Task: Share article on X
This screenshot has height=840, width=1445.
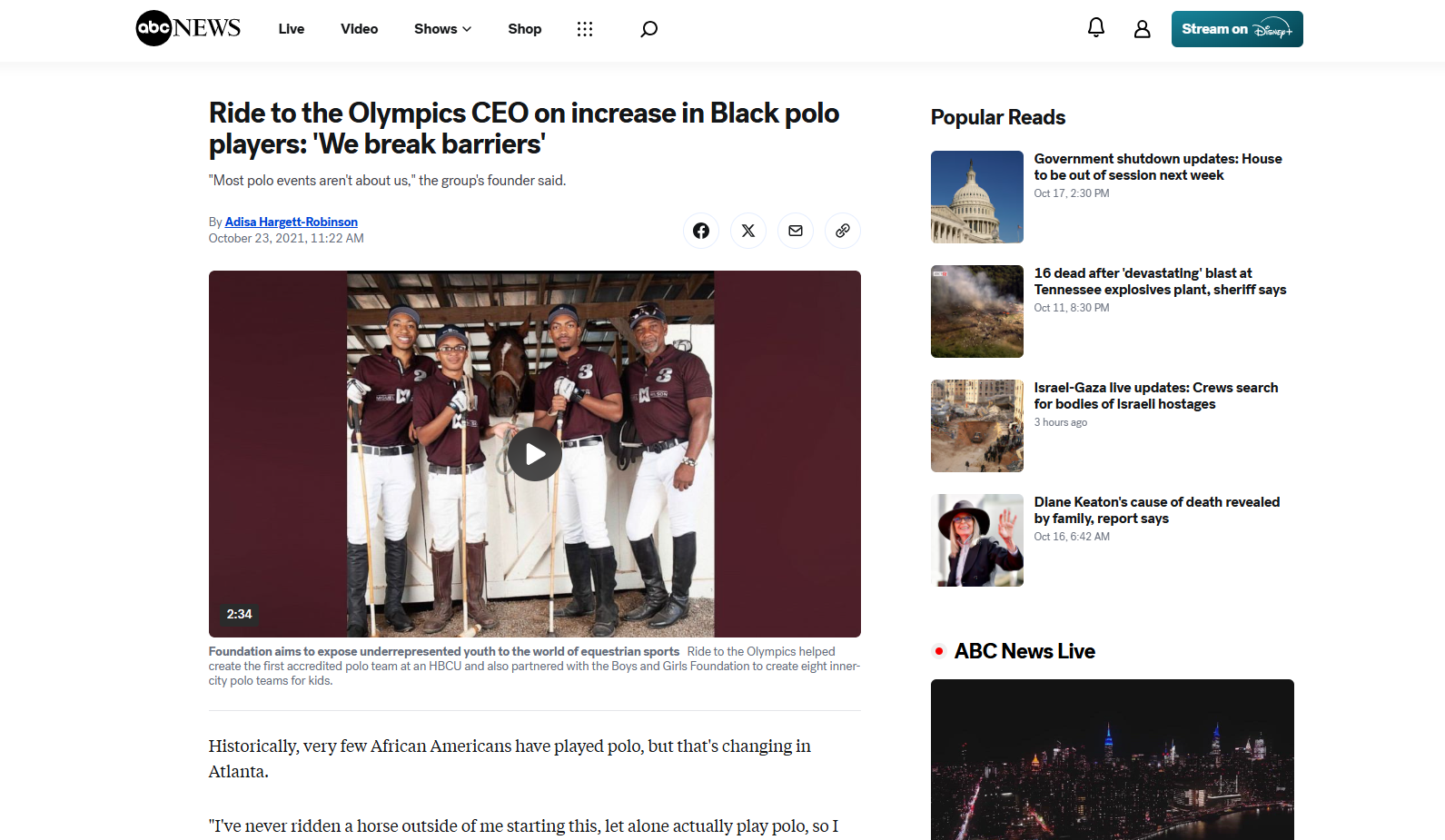Action: 748,231
